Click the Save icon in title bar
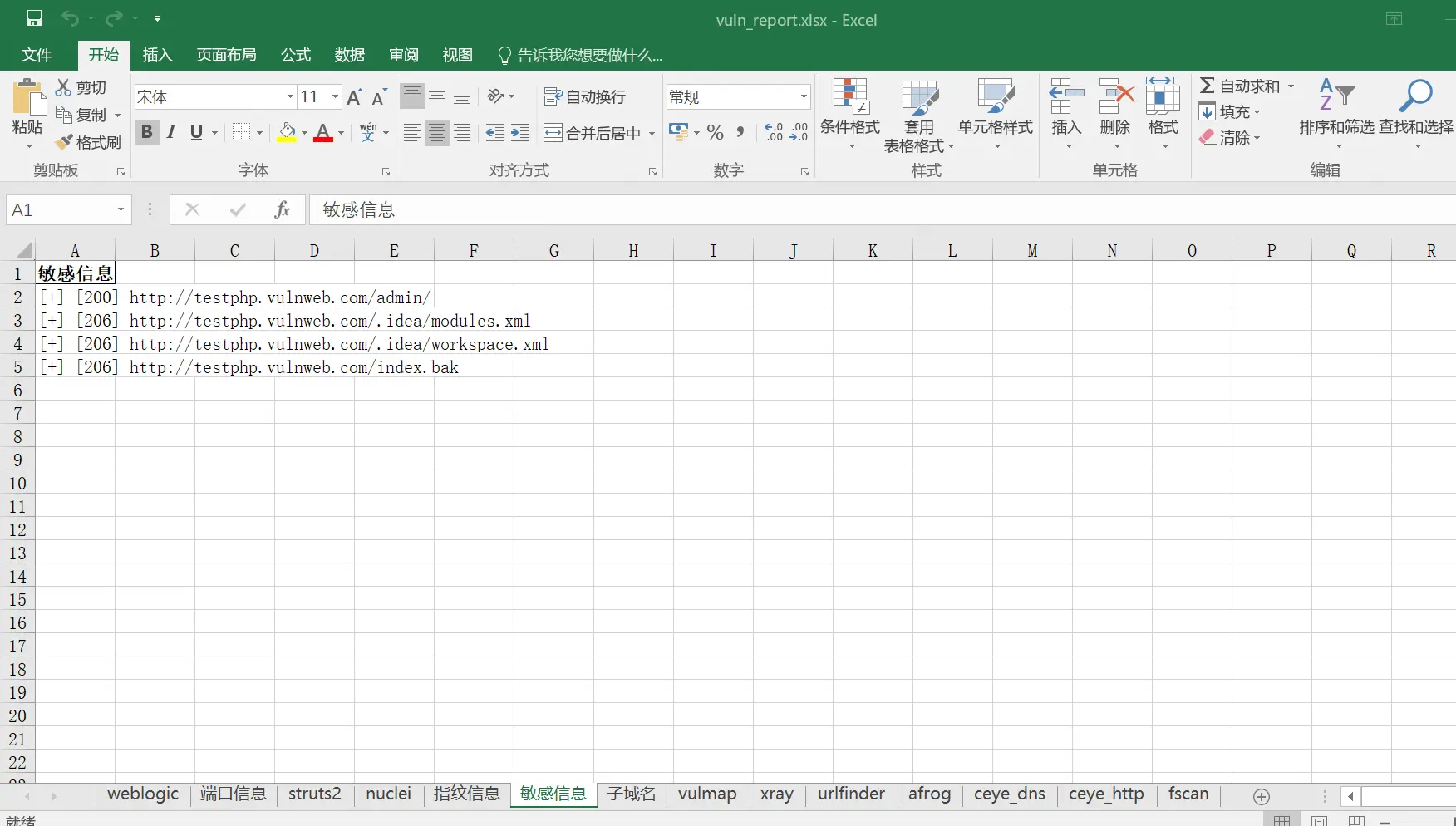Screen dimensions: 1456x826 (x=34, y=18)
